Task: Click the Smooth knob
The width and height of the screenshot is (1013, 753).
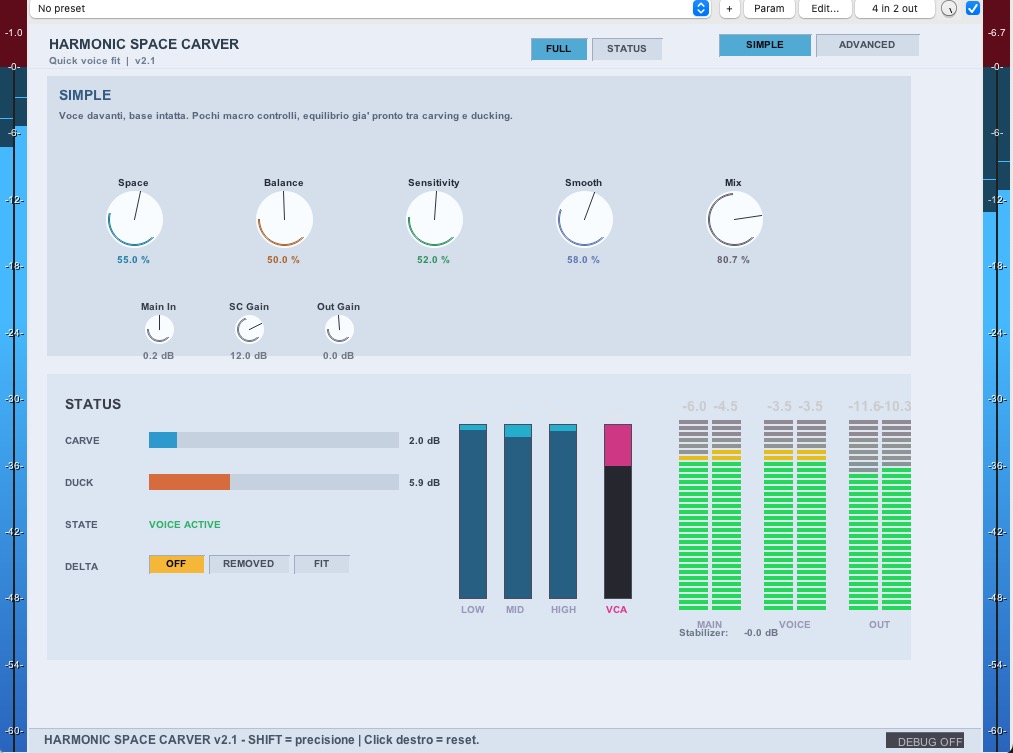Action: 584,219
